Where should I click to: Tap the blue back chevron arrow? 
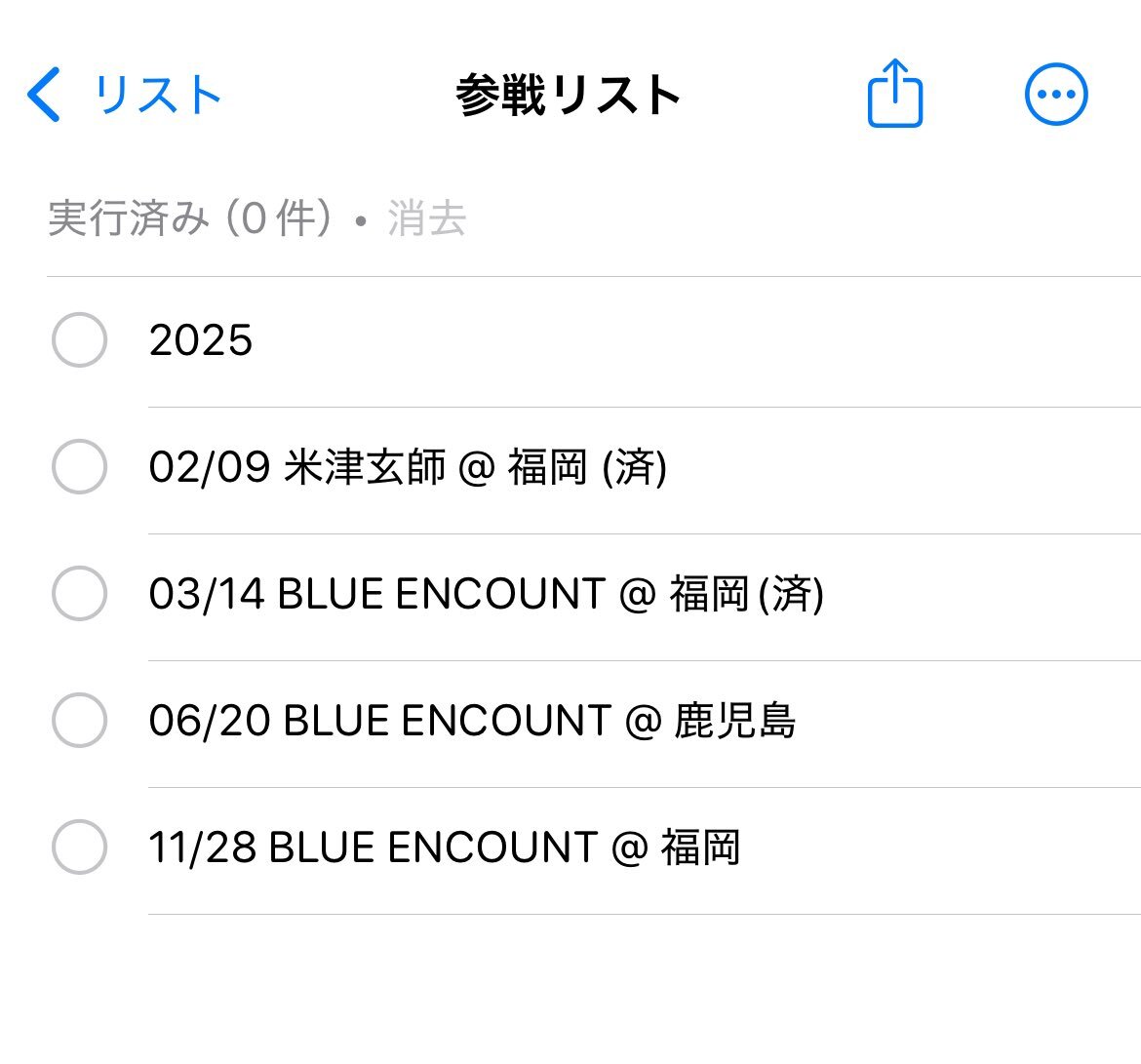44,95
